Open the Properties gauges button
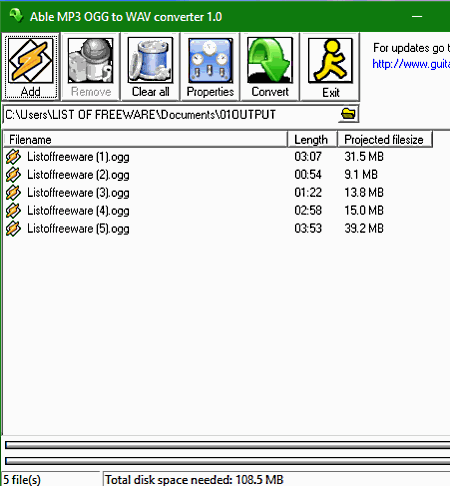The image size is (450, 486). 210,66
